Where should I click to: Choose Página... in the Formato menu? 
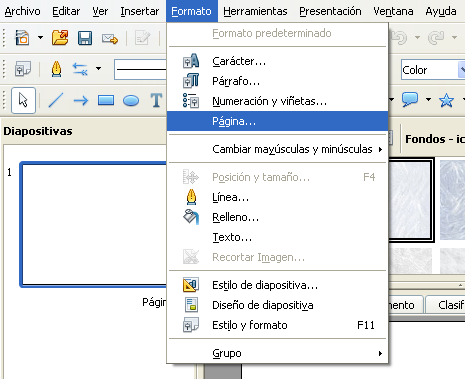[x=277, y=121]
